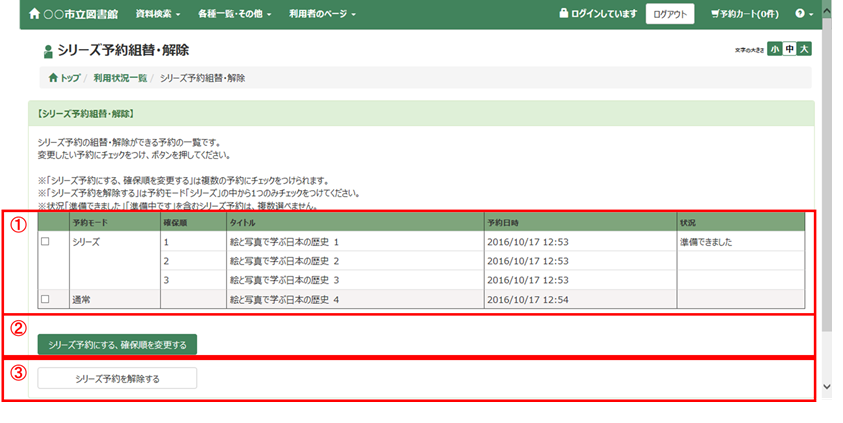Viewport: 843px width, 423px height.
Task: Click the home icon in the breadcrumb
Action: 53,78
